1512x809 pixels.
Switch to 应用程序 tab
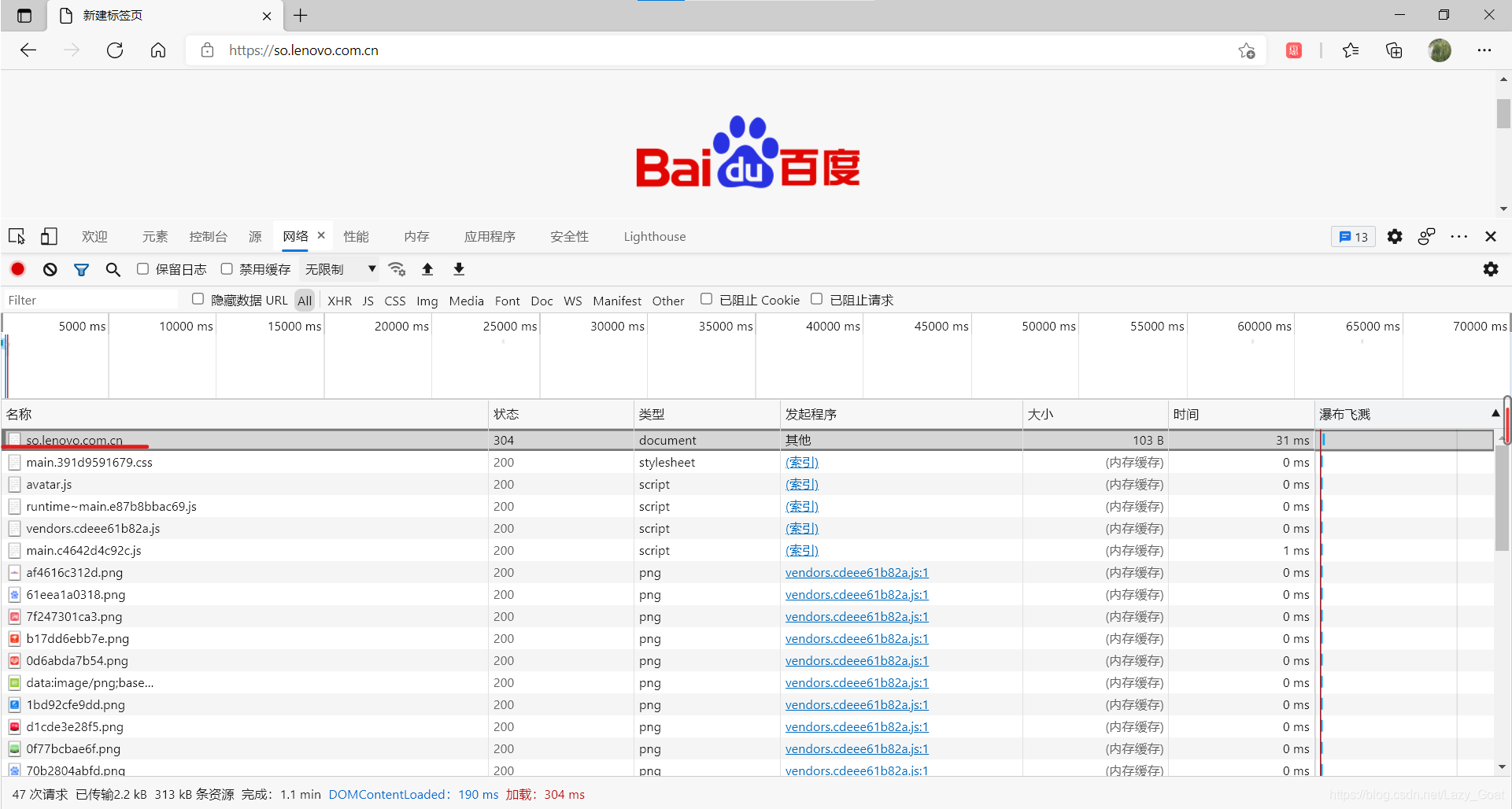coord(490,236)
